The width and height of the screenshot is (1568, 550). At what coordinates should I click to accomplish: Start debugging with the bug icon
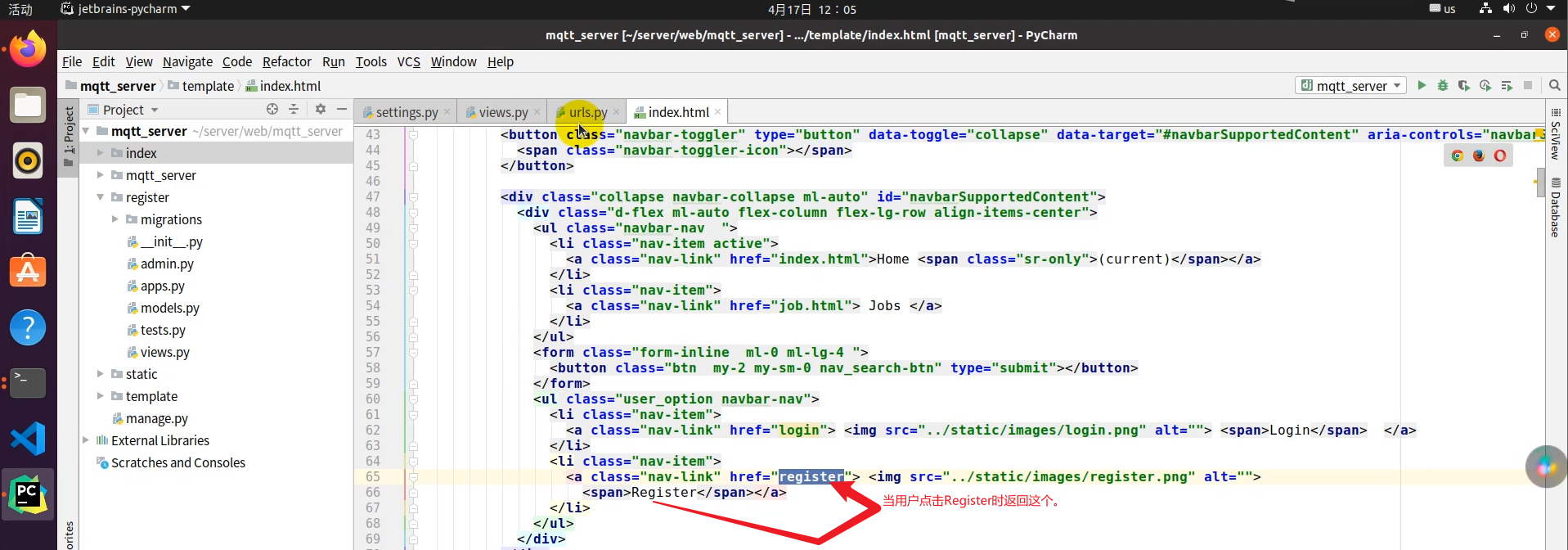point(1443,85)
